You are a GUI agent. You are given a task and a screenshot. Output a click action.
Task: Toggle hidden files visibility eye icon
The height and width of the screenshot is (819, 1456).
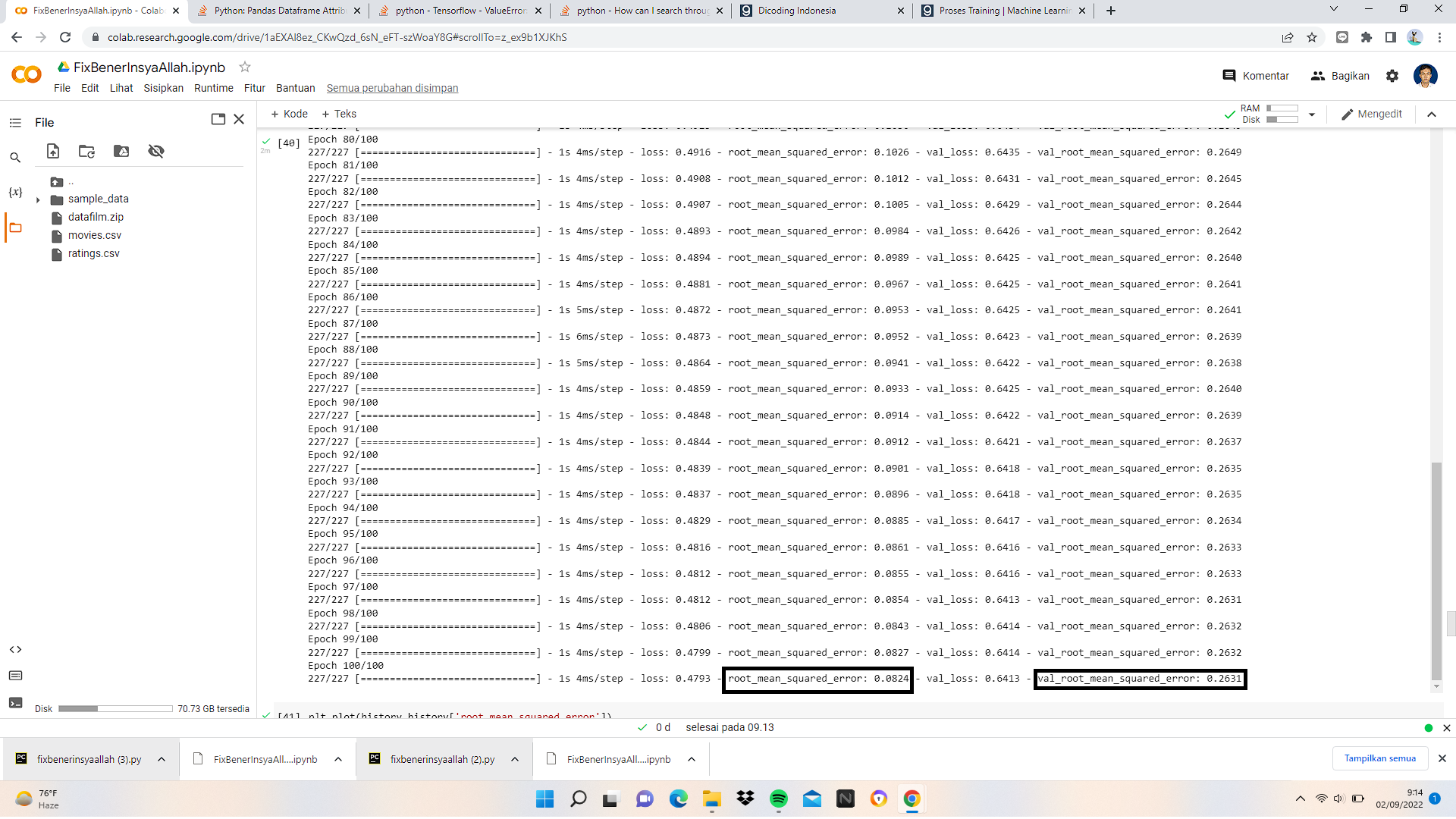click(x=156, y=151)
